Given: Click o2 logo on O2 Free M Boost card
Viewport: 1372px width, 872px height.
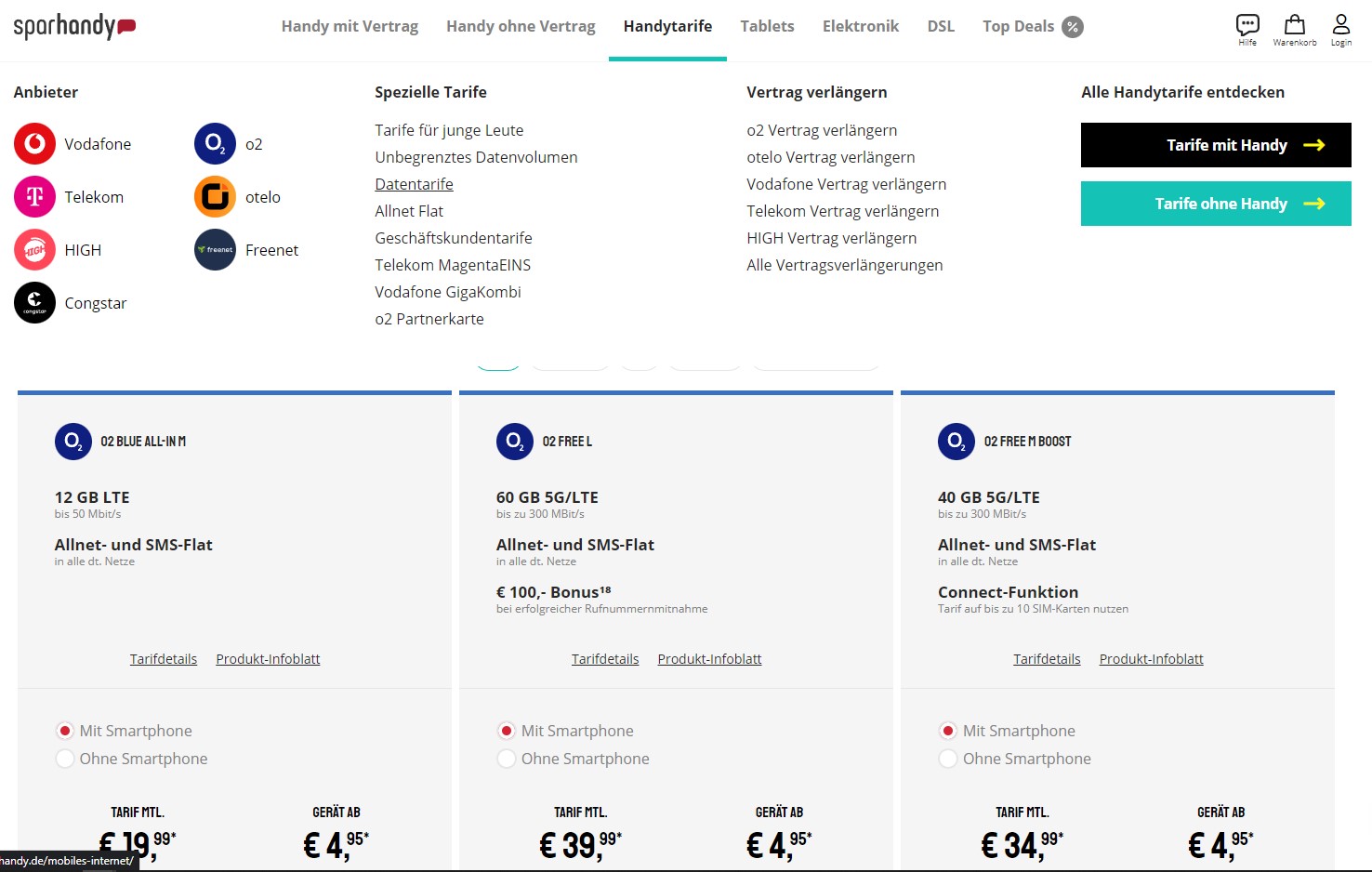Looking at the screenshot, I should click(956, 442).
